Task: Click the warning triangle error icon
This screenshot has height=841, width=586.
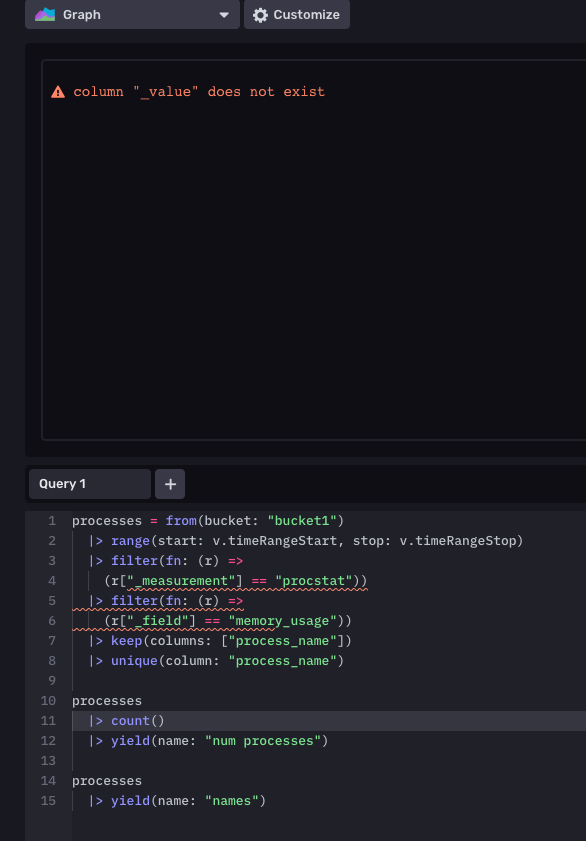Action: pos(58,92)
